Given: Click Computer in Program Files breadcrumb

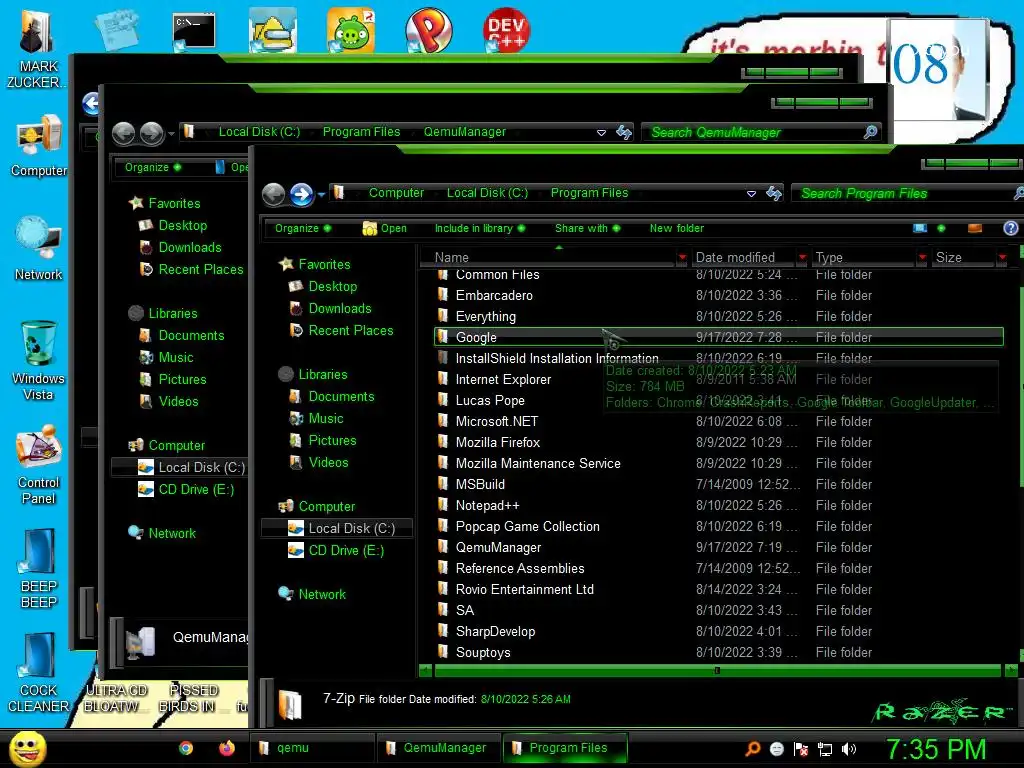Looking at the screenshot, I should click(x=396, y=193).
